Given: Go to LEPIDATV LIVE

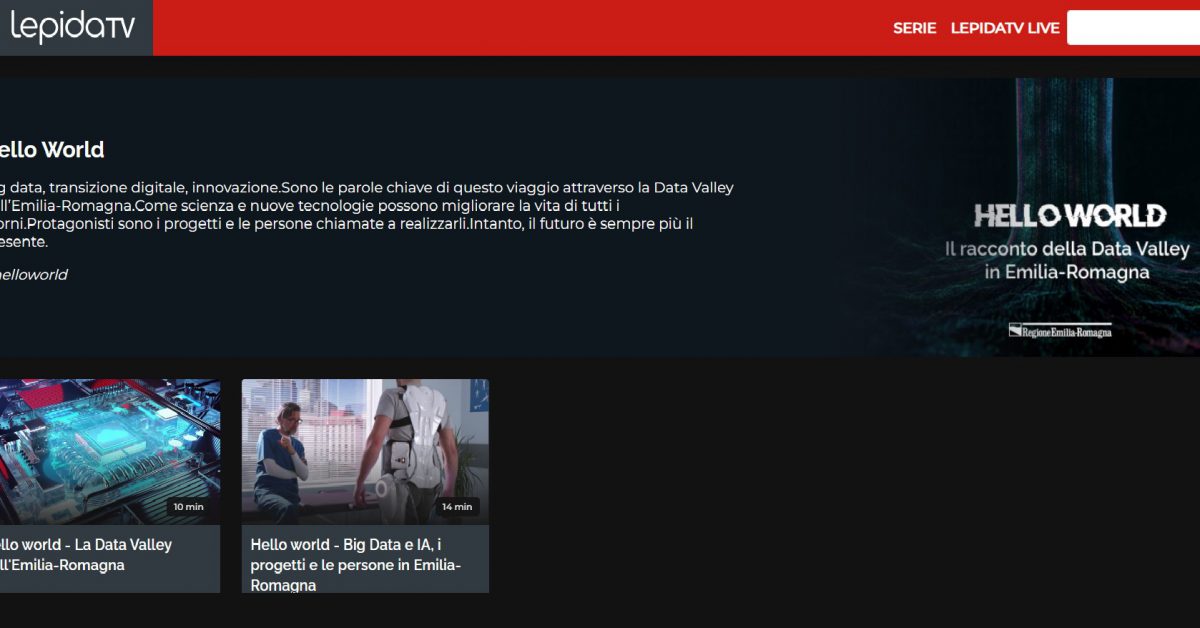Looking at the screenshot, I should coord(1005,28).
